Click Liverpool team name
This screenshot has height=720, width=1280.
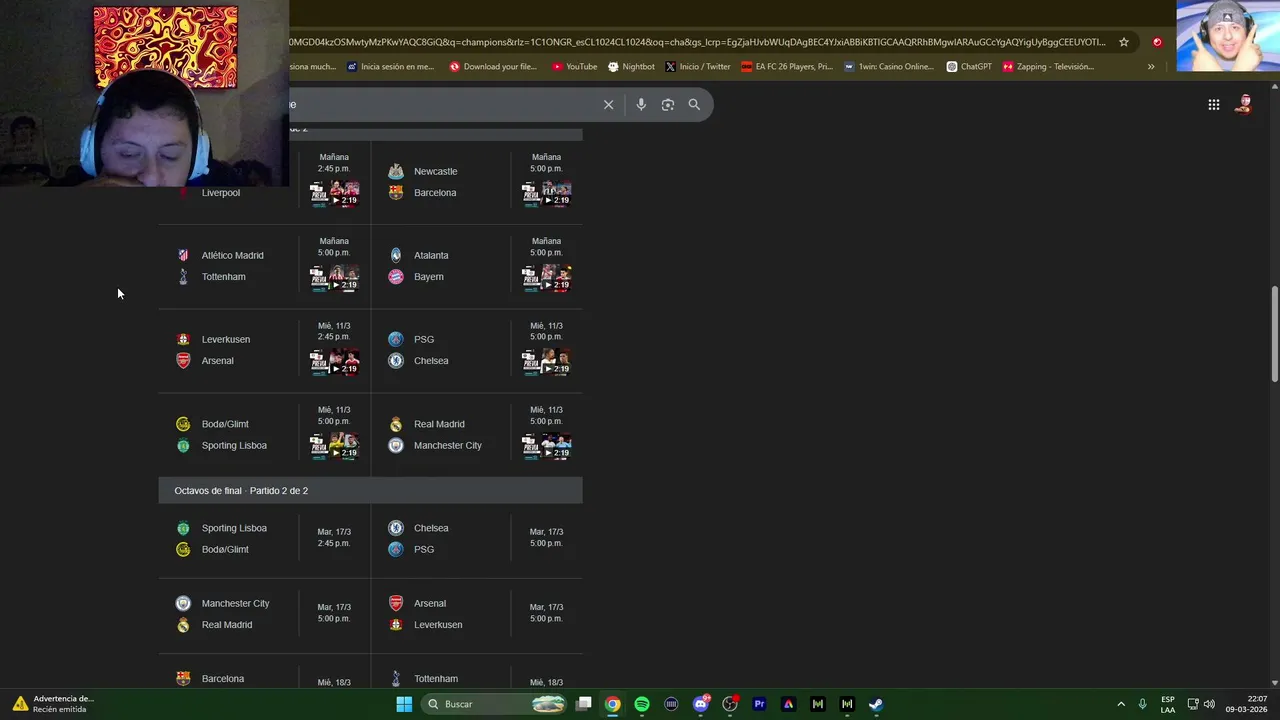coord(221,192)
